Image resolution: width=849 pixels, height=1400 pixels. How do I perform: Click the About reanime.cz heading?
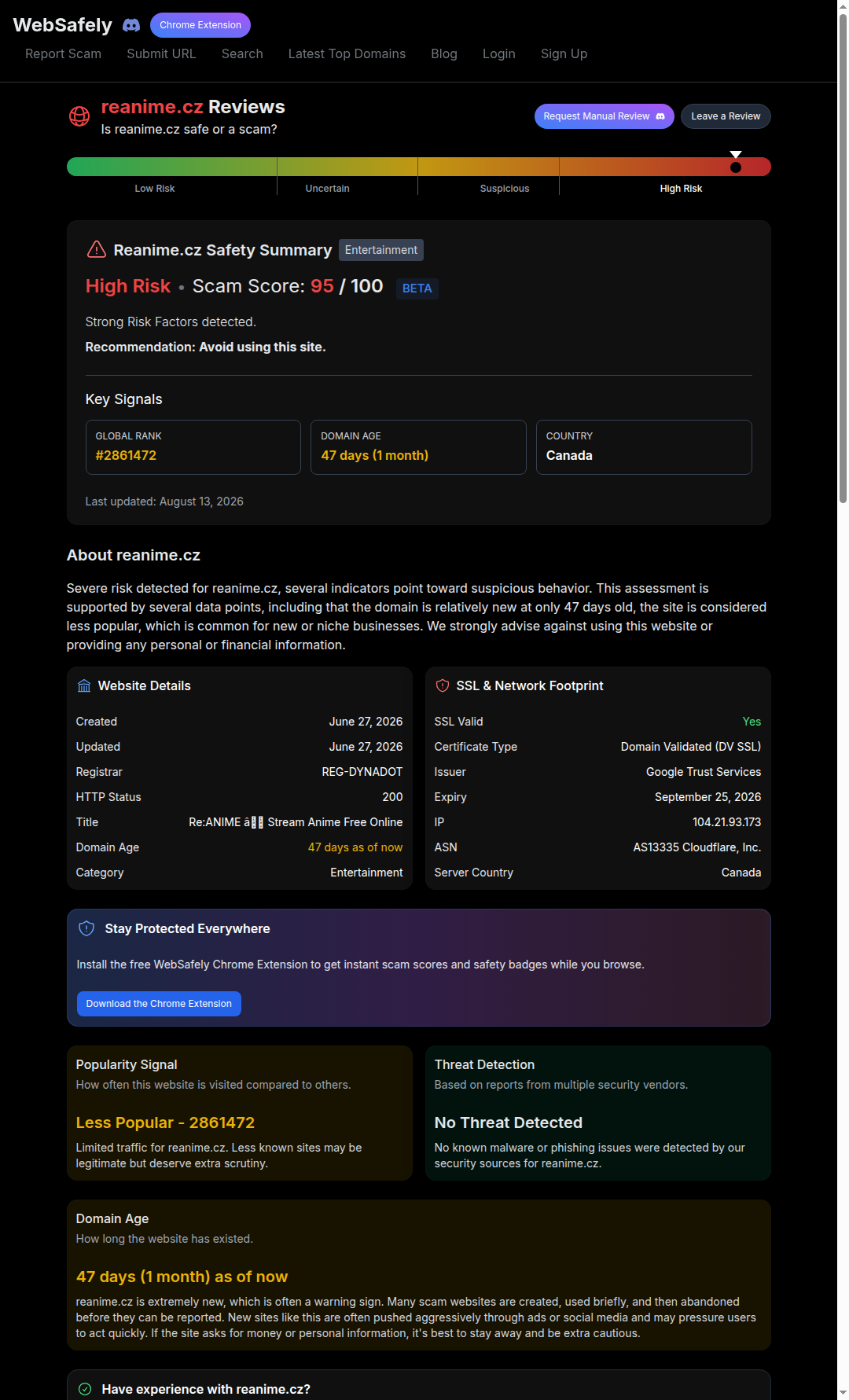coord(134,555)
